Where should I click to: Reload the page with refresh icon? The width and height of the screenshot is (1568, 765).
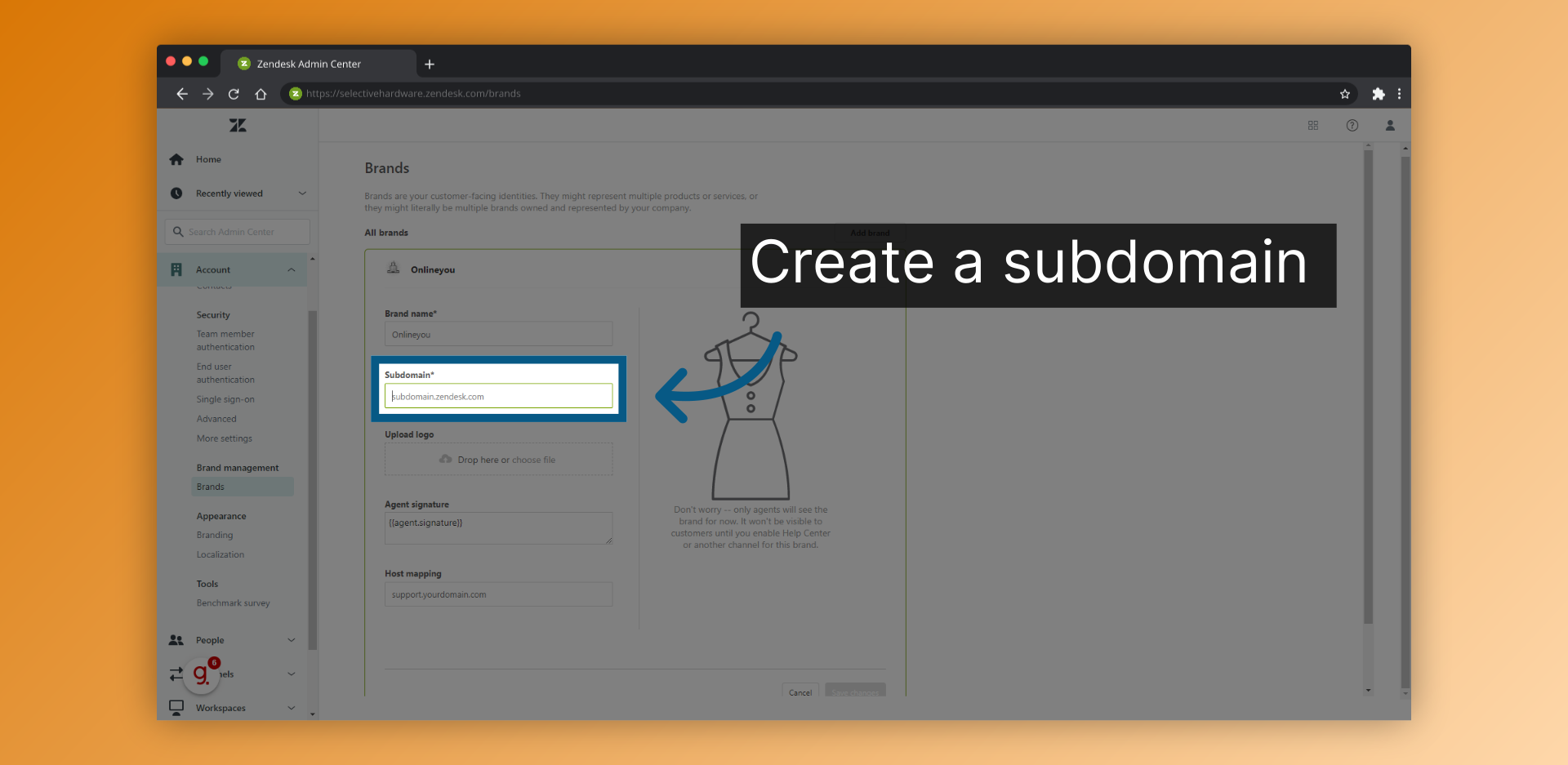pyautogui.click(x=234, y=94)
